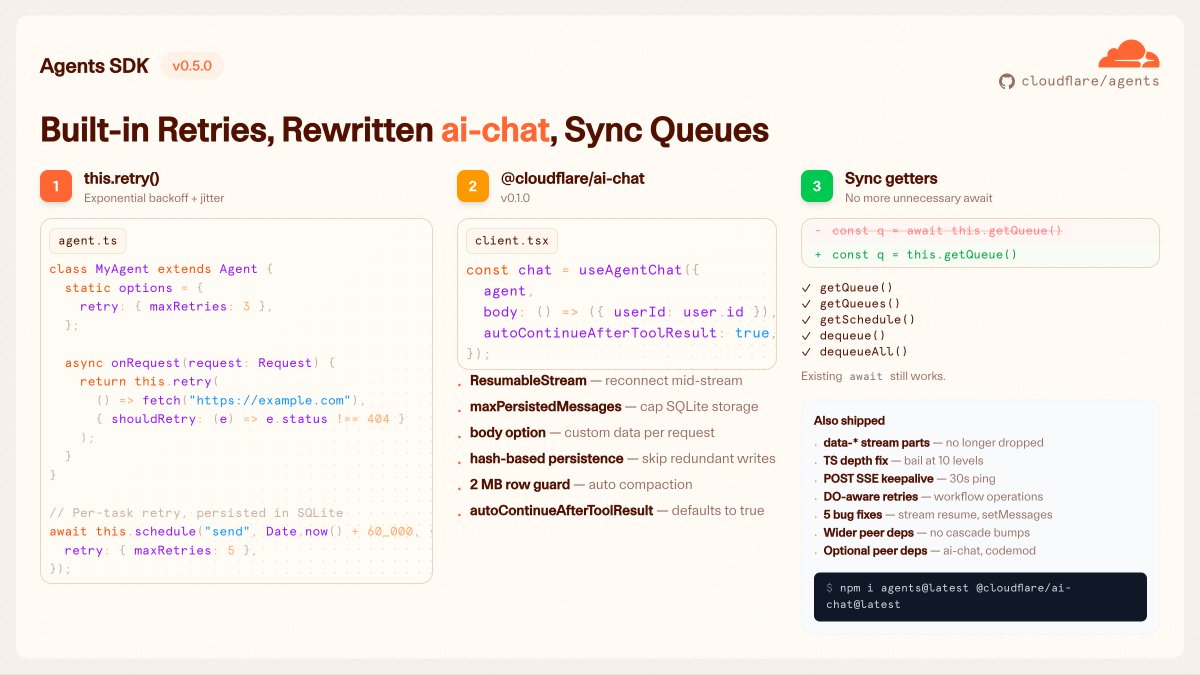Click the removed diff line with await this.getQueue()
This screenshot has width=1200, height=675.
click(980, 231)
